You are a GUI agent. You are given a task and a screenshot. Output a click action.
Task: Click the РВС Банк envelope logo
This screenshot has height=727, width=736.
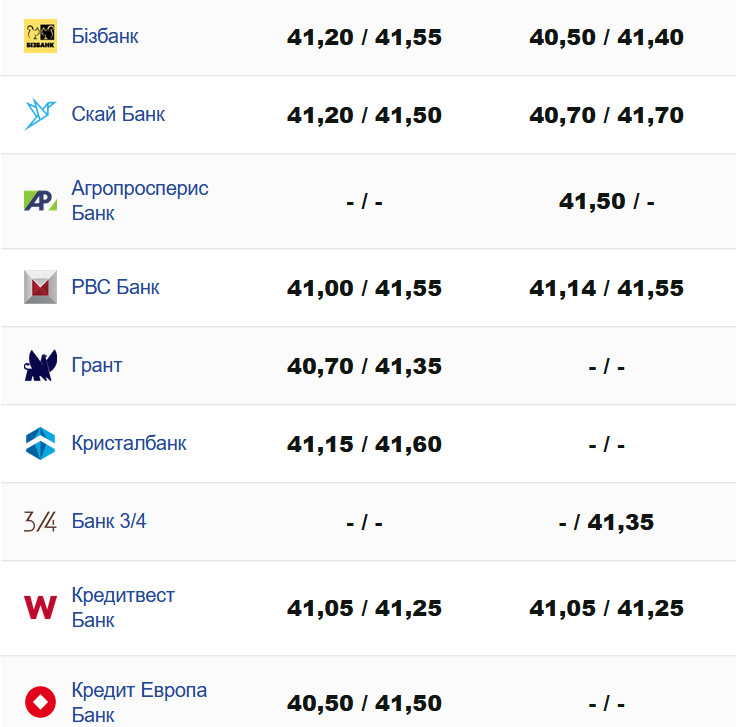click(x=40, y=288)
